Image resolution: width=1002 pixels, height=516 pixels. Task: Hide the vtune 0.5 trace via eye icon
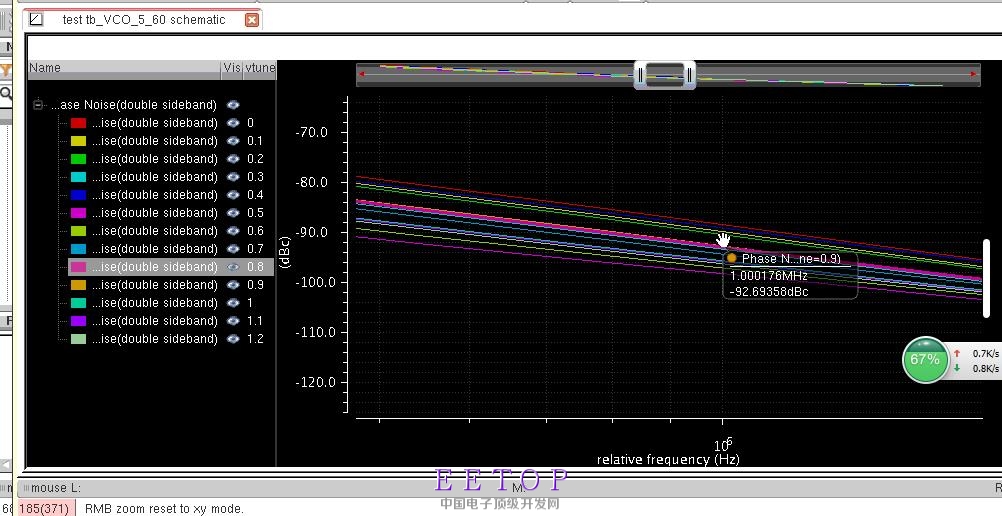[x=233, y=213]
